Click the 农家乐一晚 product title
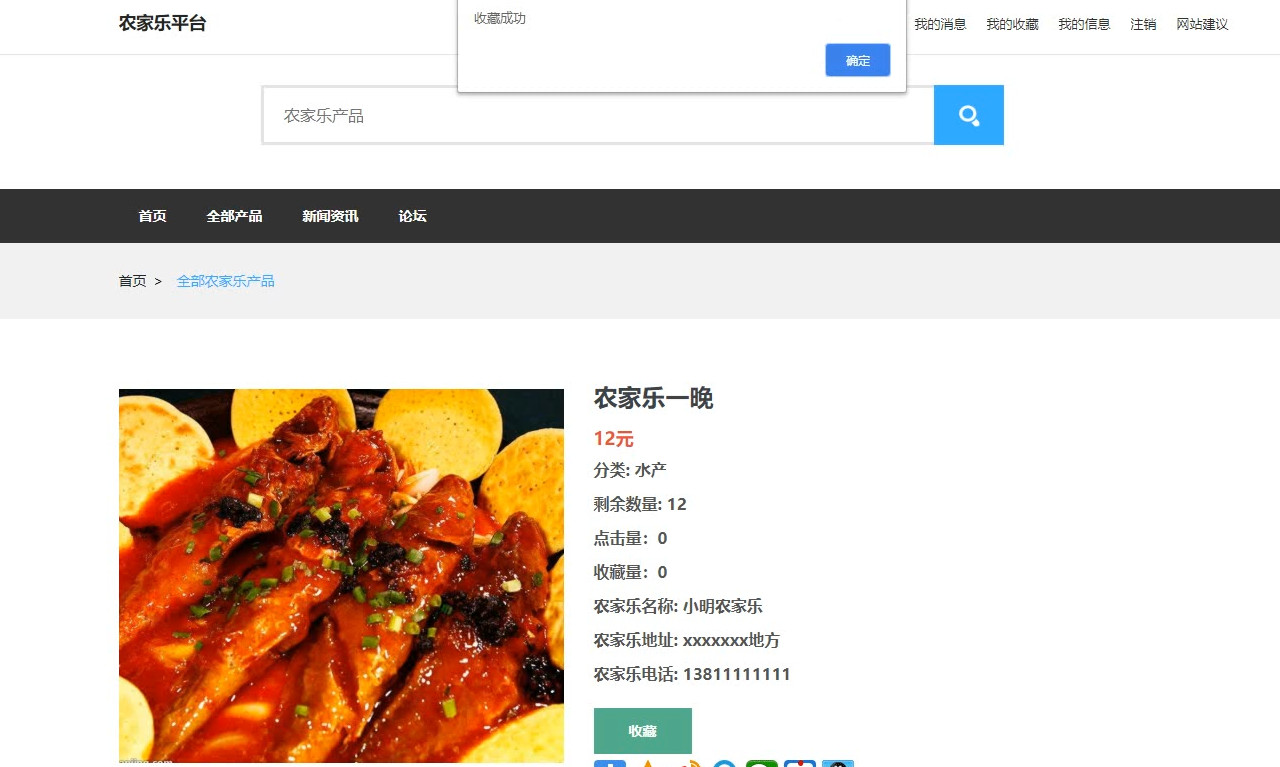 pyautogui.click(x=653, y=398)
